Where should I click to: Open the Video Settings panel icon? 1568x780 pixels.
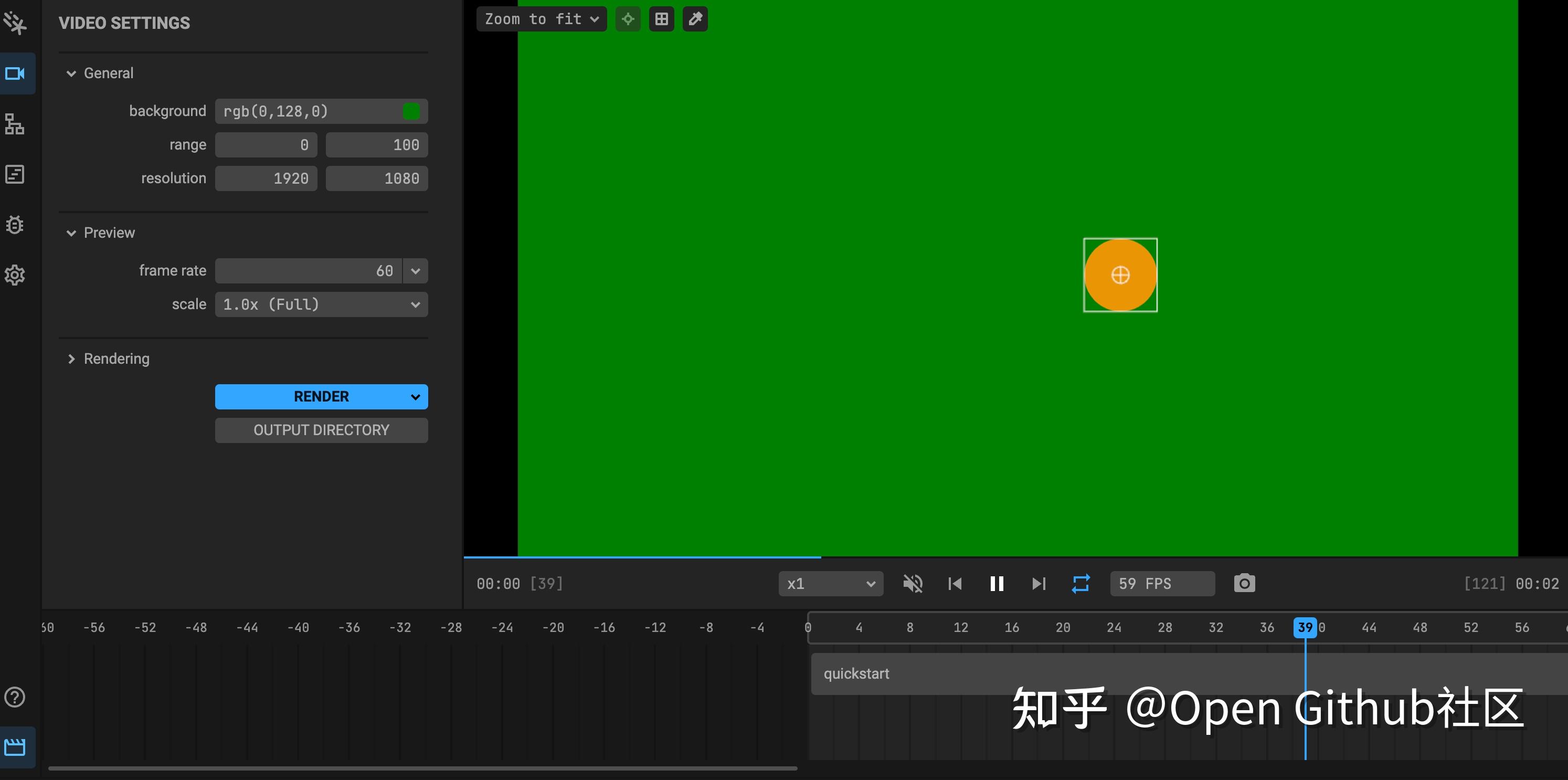(x=16, y=73)
